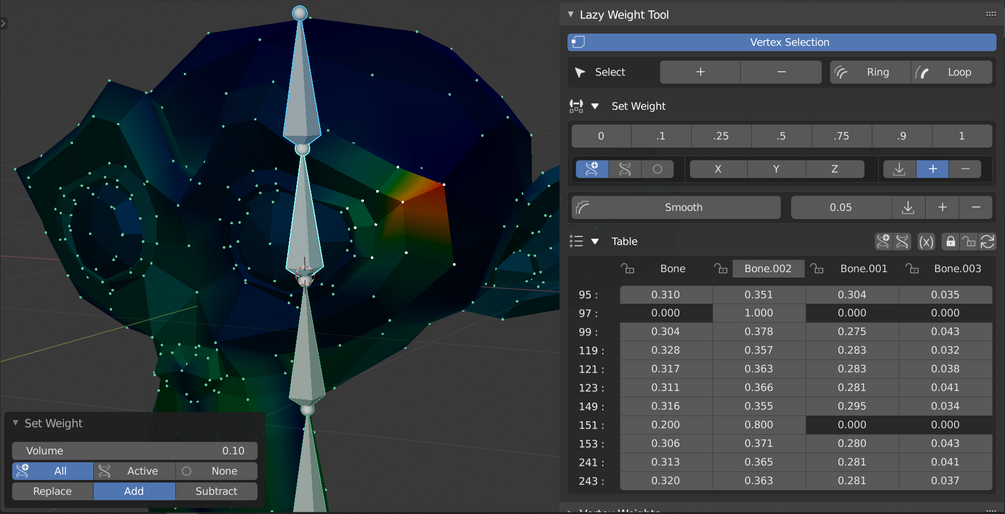Toggle the X axis mirror button
1005x514 pixels.
point(718,169)
